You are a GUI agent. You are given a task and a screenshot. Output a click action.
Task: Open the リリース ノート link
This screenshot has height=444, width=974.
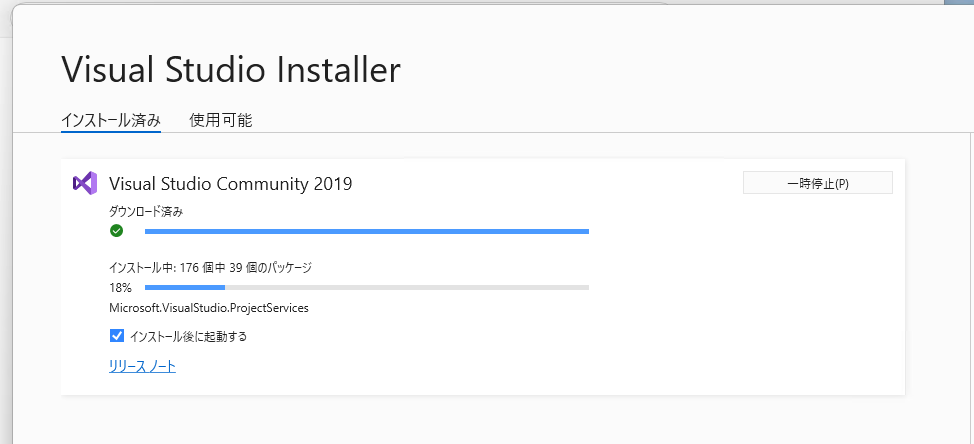pyautogui.click(x=142, y=366)
